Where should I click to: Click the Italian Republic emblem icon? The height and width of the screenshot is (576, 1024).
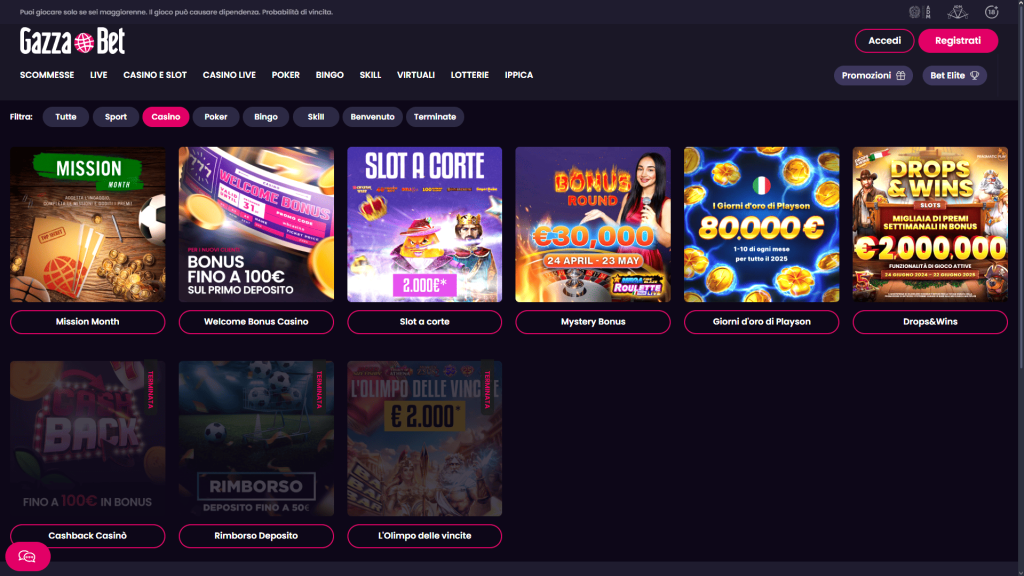point(914,10)
